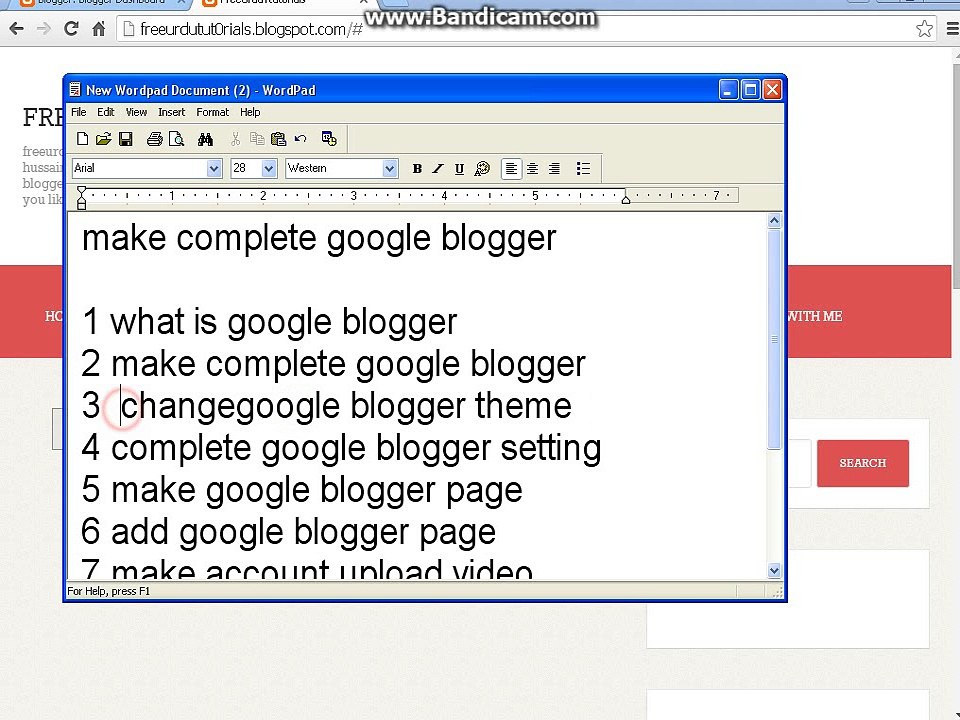Print the document using the printer icon
Image resolution: width=960 pixels, height=720 pixels.
pyautogui.click(x=154, y=139)
